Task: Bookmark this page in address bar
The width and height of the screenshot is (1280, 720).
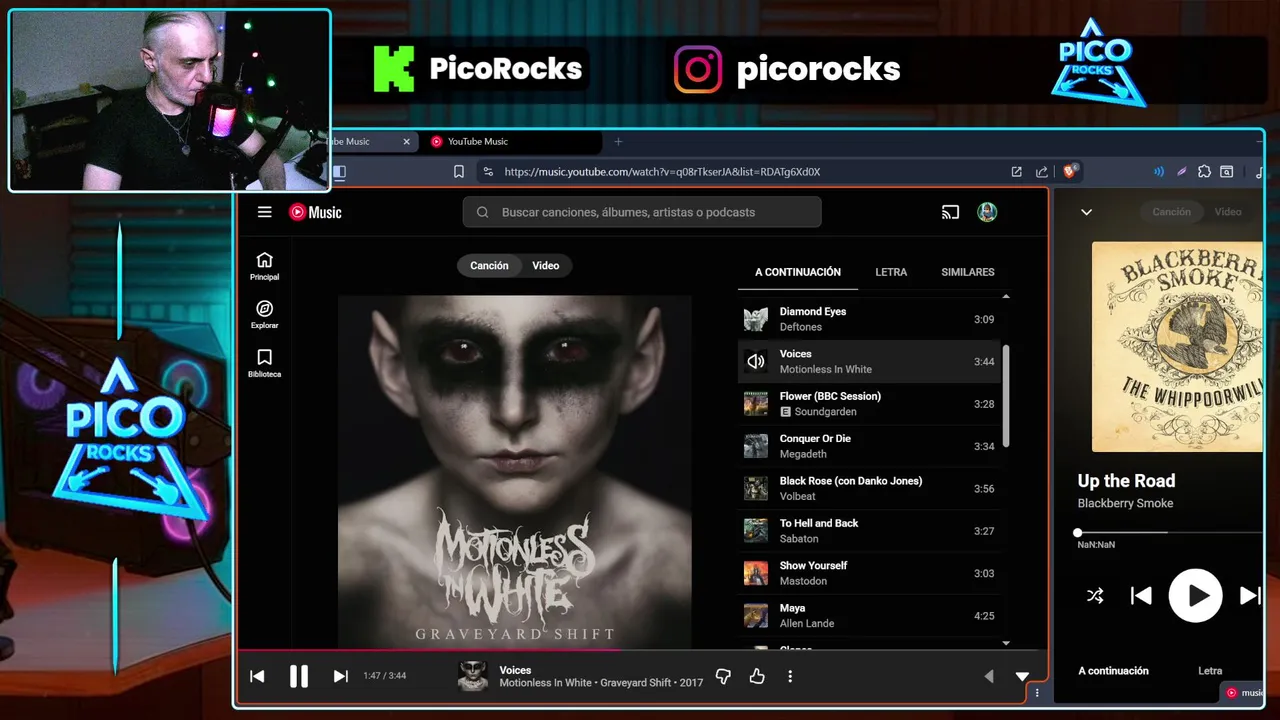Action: (458, 171)
